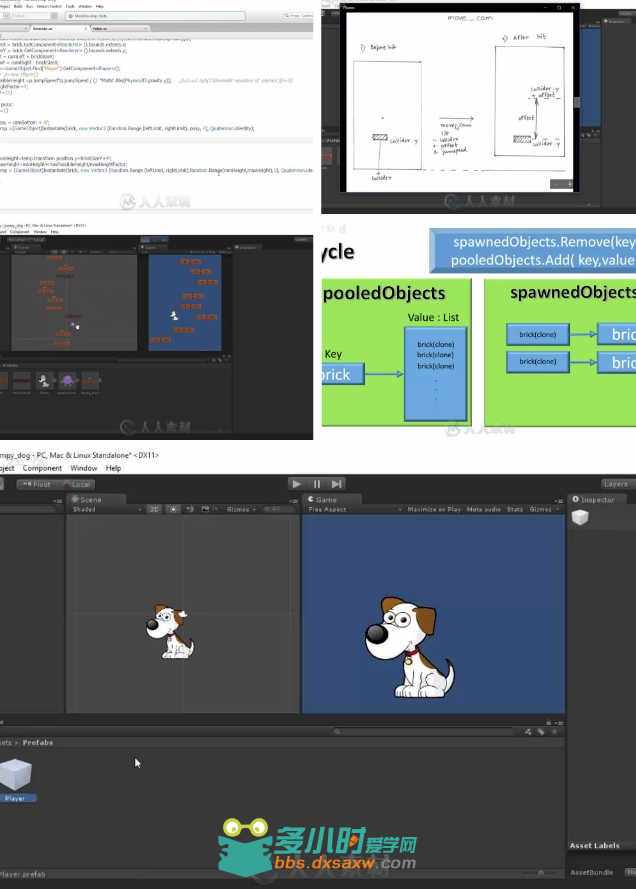This screenshot has height=889, width=636.
Task: Click the spawnedObjects heading on slide
Action: pyautogui.click(x=573, y=293)
